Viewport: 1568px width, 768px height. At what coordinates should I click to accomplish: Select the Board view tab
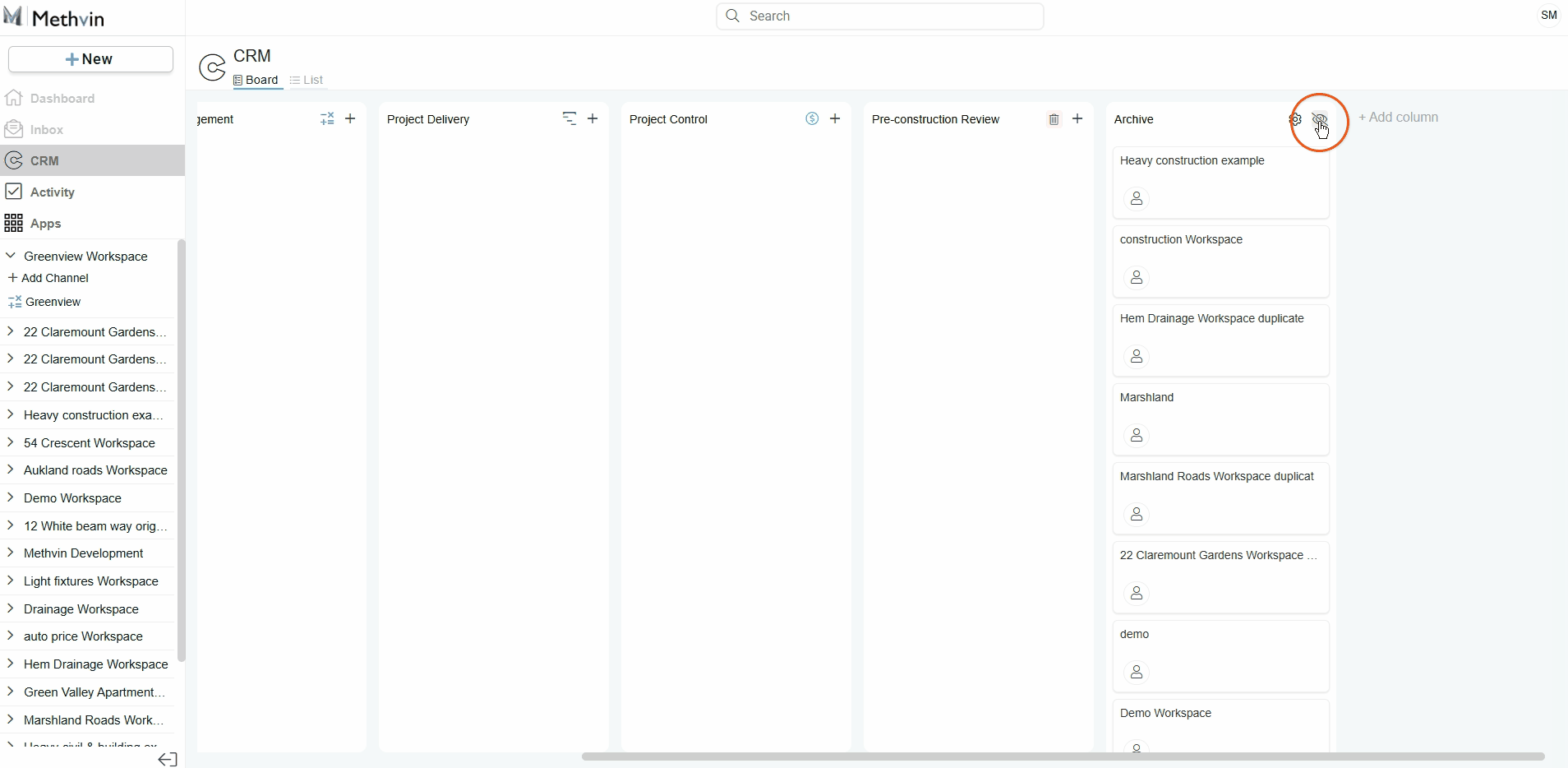256,80
